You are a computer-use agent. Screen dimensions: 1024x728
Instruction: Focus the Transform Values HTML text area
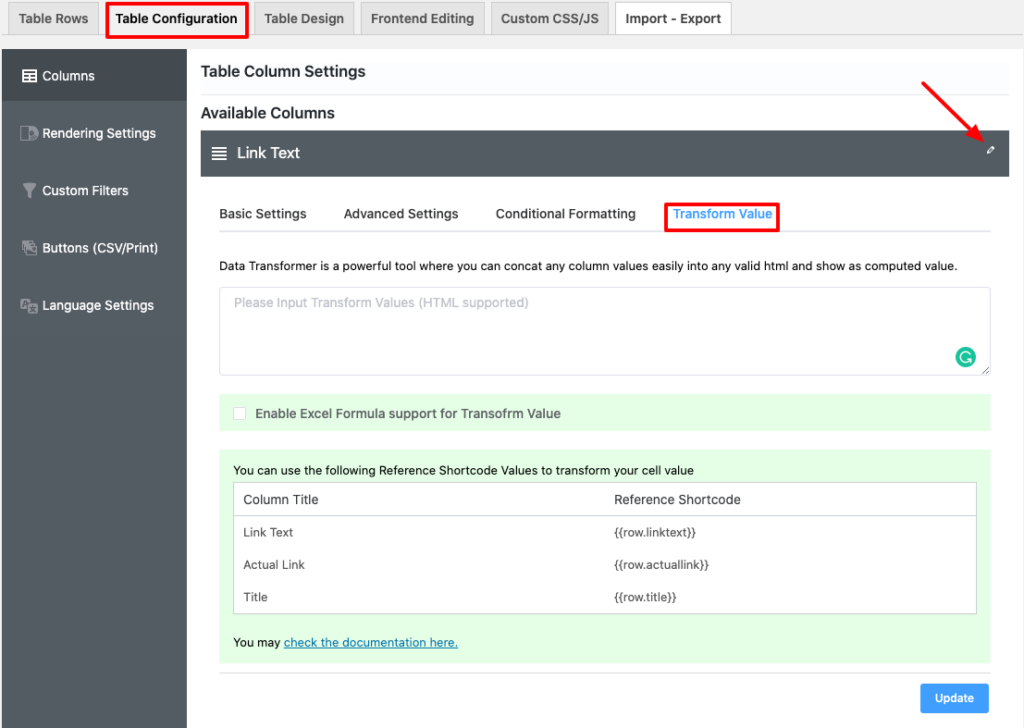click(590, 331)
